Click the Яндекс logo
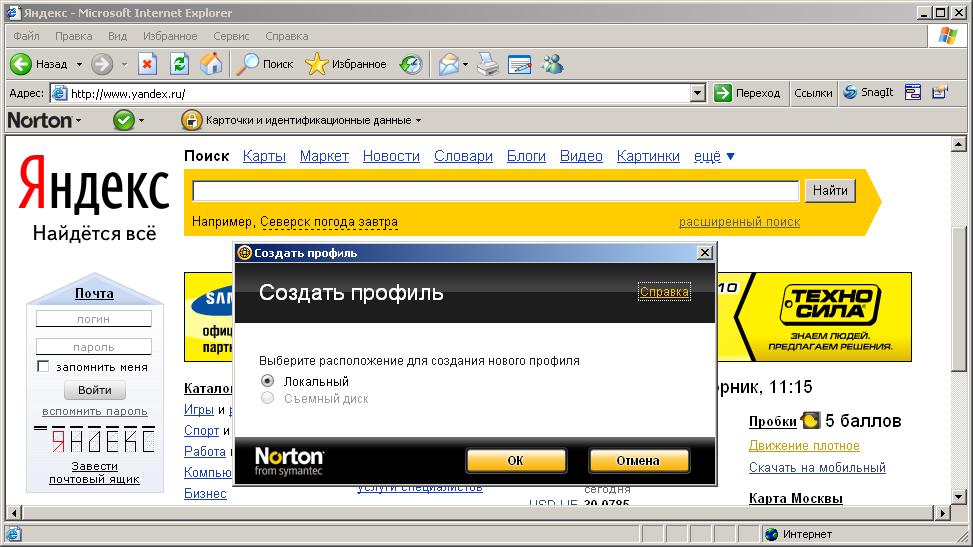Image resolution: width=973 pixels, height=547 pixels. click(x=94, y=183)
